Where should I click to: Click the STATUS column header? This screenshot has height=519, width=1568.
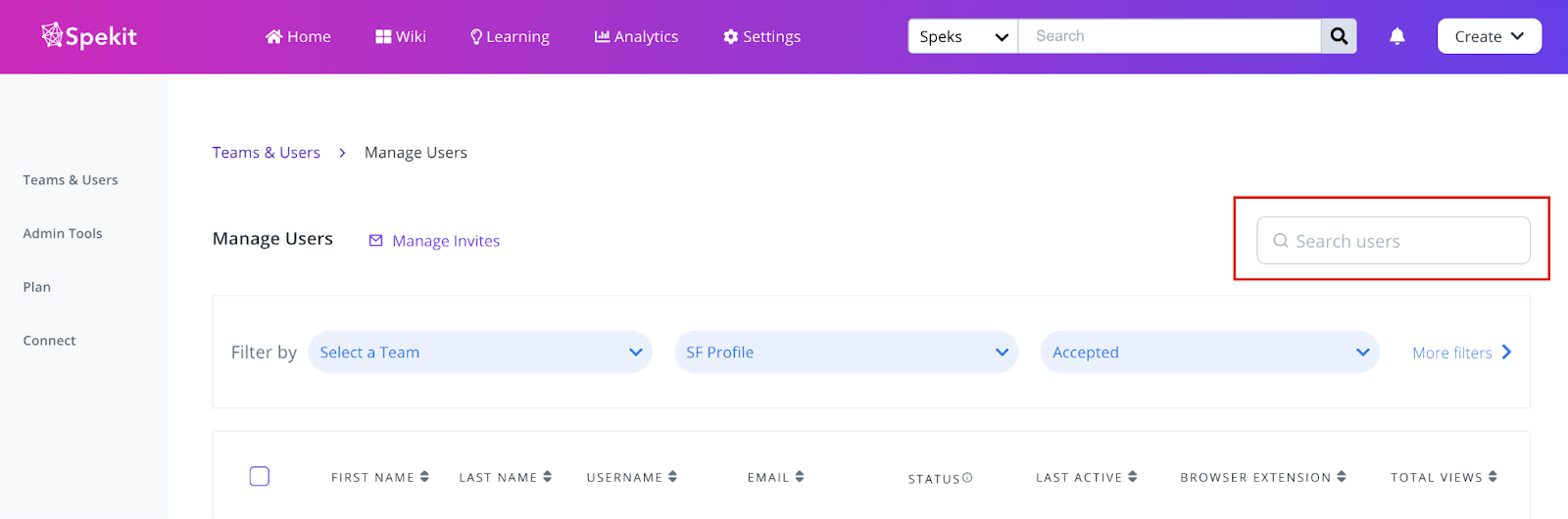point(934,479)
